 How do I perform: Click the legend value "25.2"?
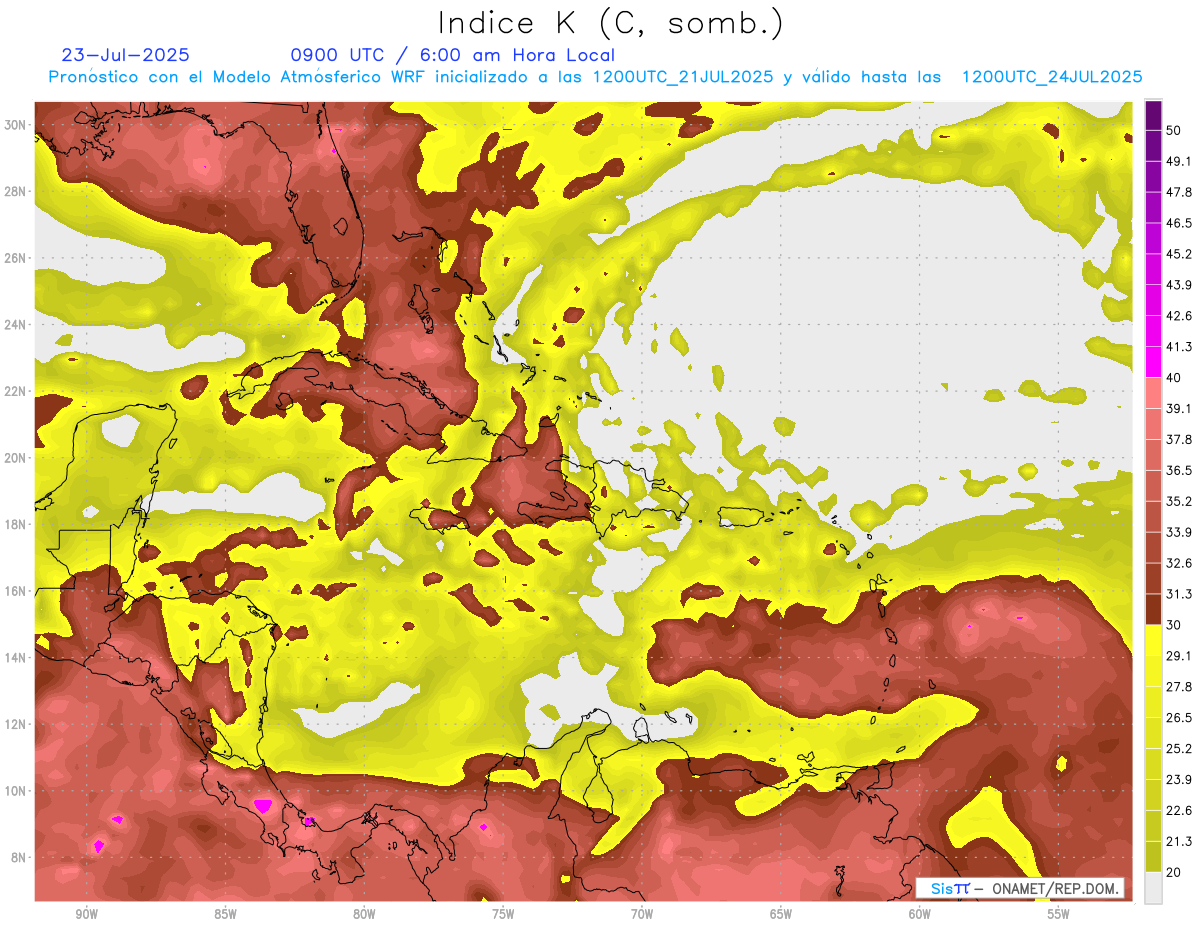click(x=1179, y=749)
